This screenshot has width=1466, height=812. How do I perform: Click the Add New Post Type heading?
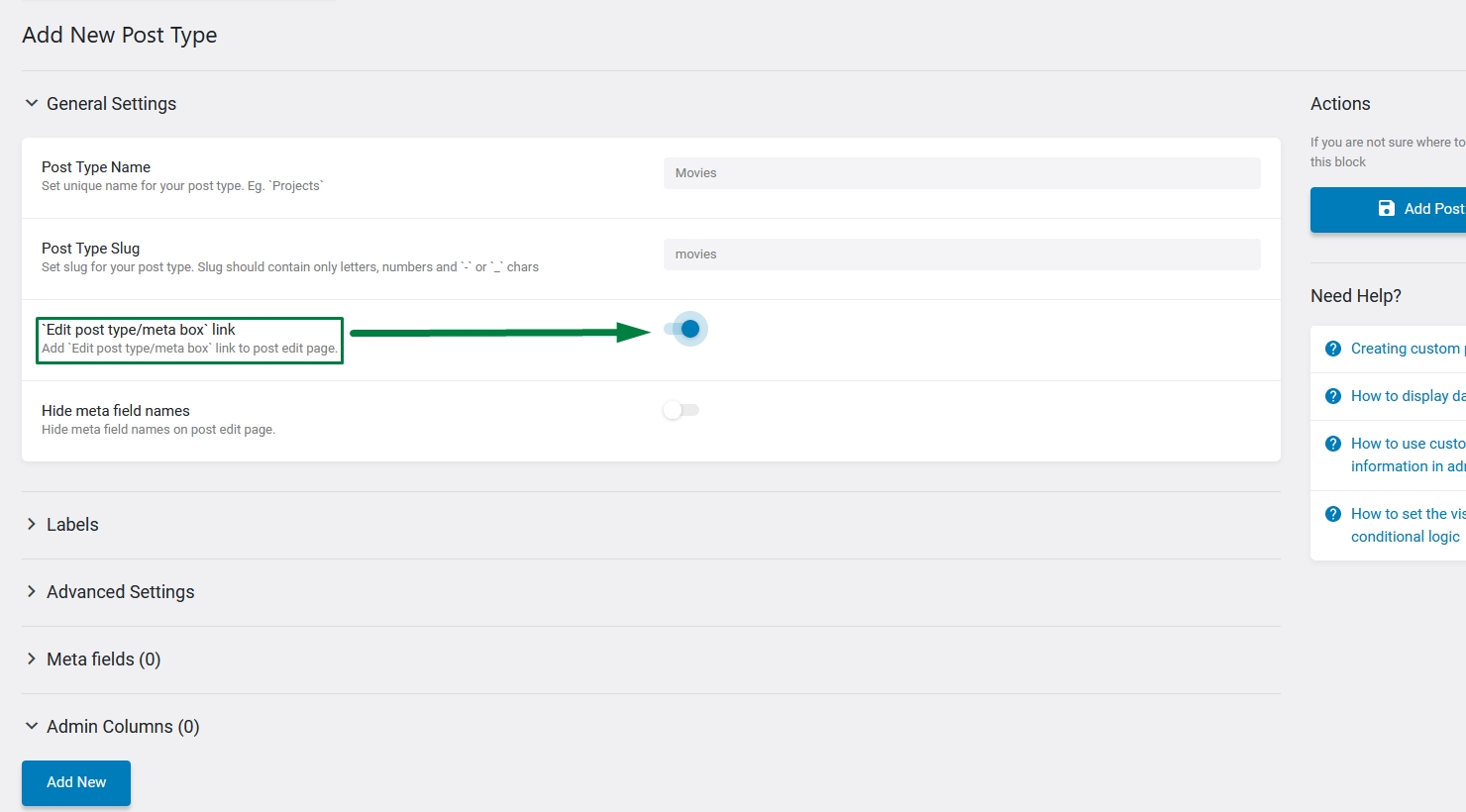pyautogui.click(x=120, y=35)
